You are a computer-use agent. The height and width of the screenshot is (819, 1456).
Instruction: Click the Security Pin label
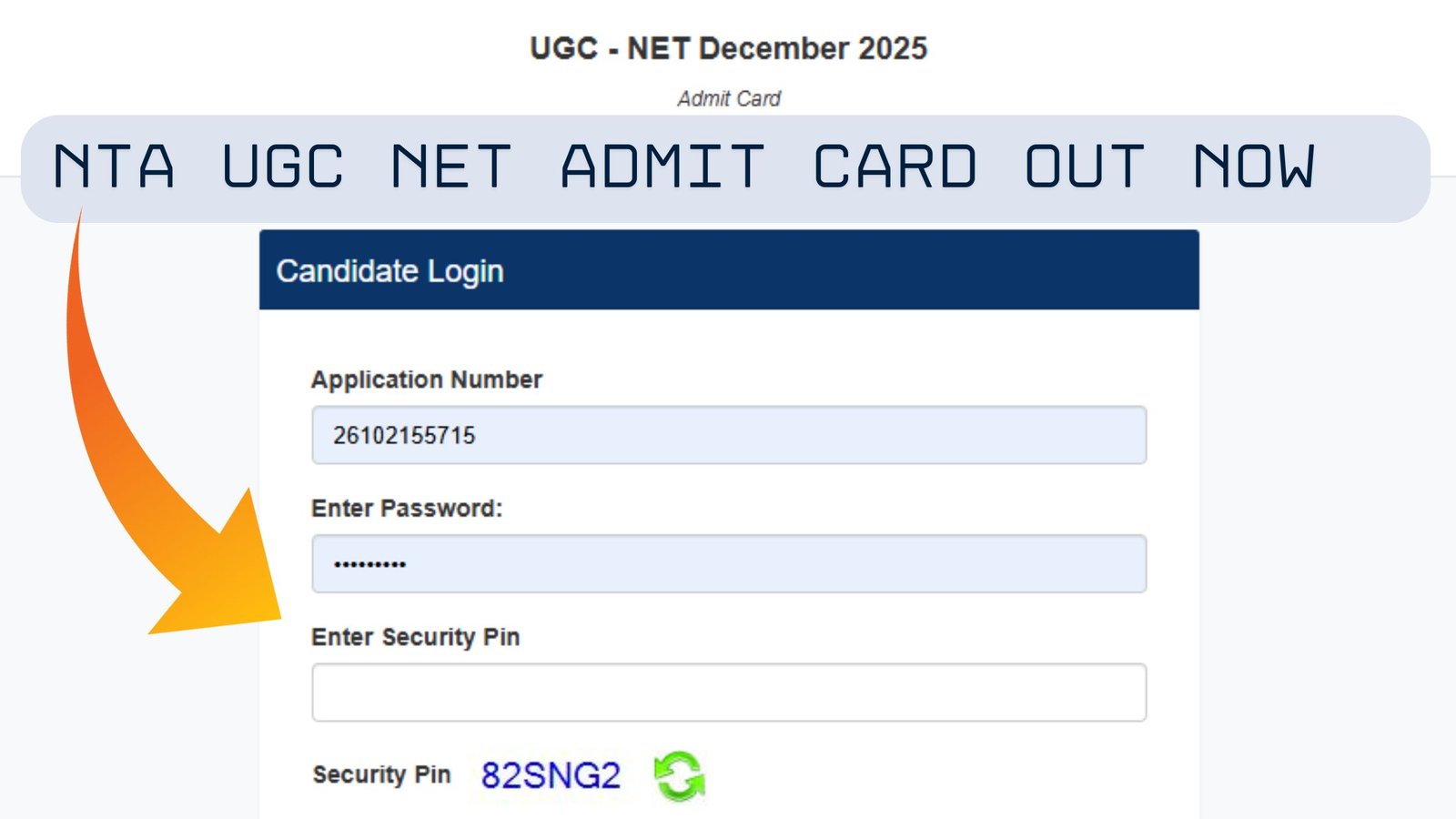pos(381,775)
